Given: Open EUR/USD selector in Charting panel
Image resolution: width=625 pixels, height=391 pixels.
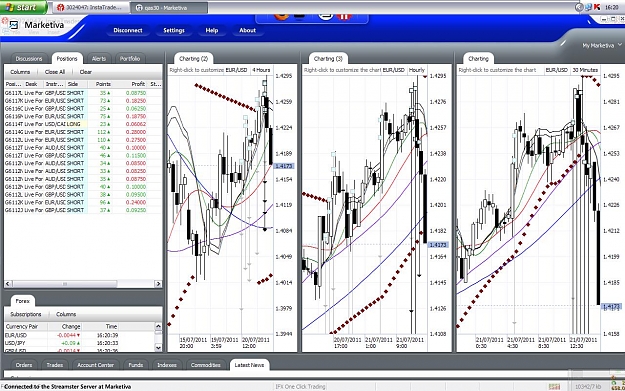Looking at the screenshot, I should coord(556,70).
